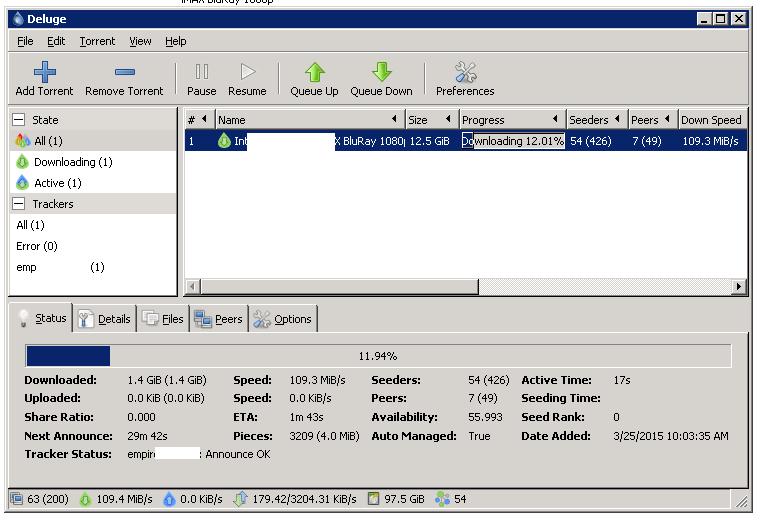The image size is (758, 520).
Task: Click the 7 (49) peers cell in torrent row
Action: [x=647, y=141]
